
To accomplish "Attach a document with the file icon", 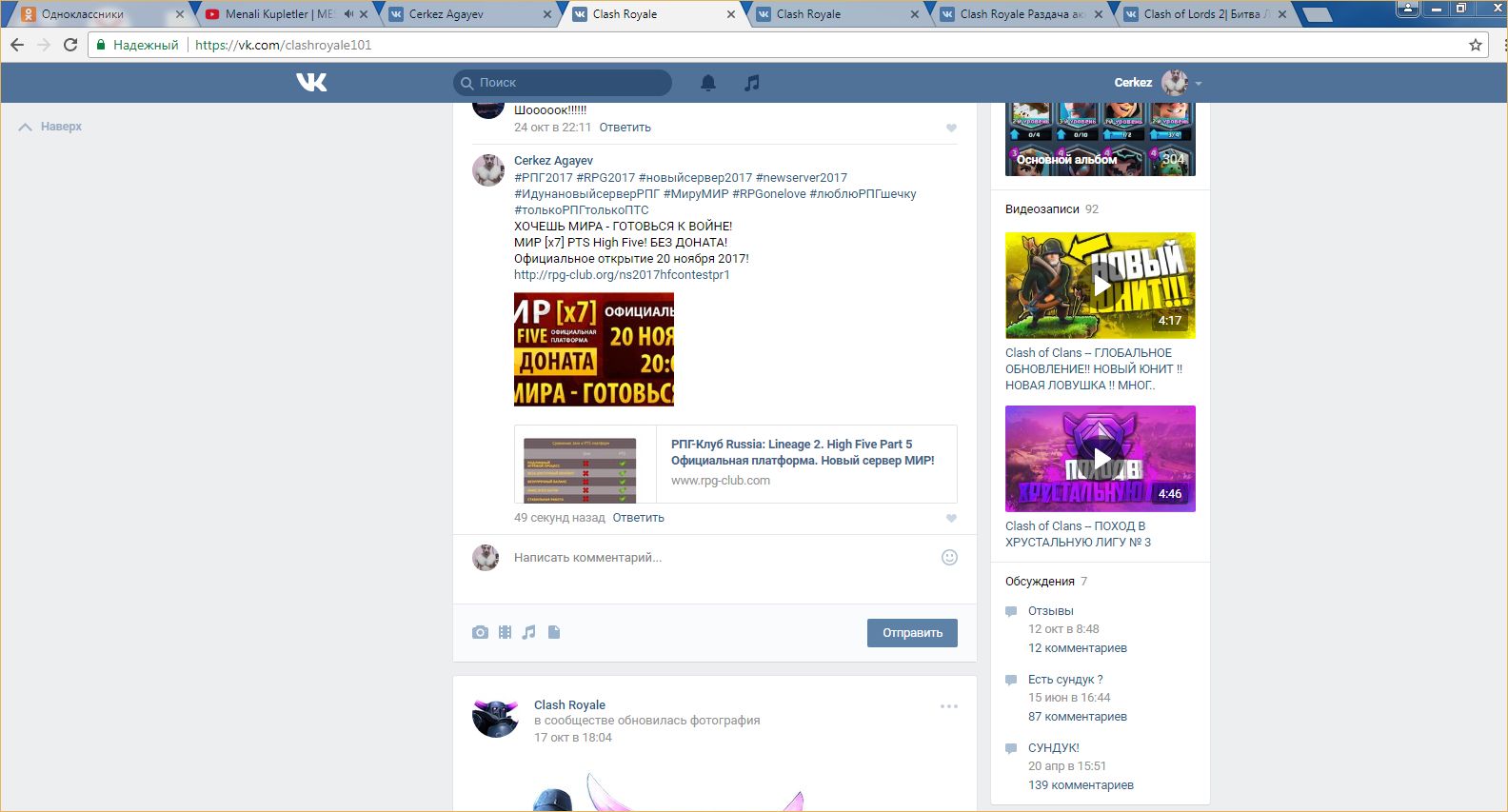I will pos(554,632).
